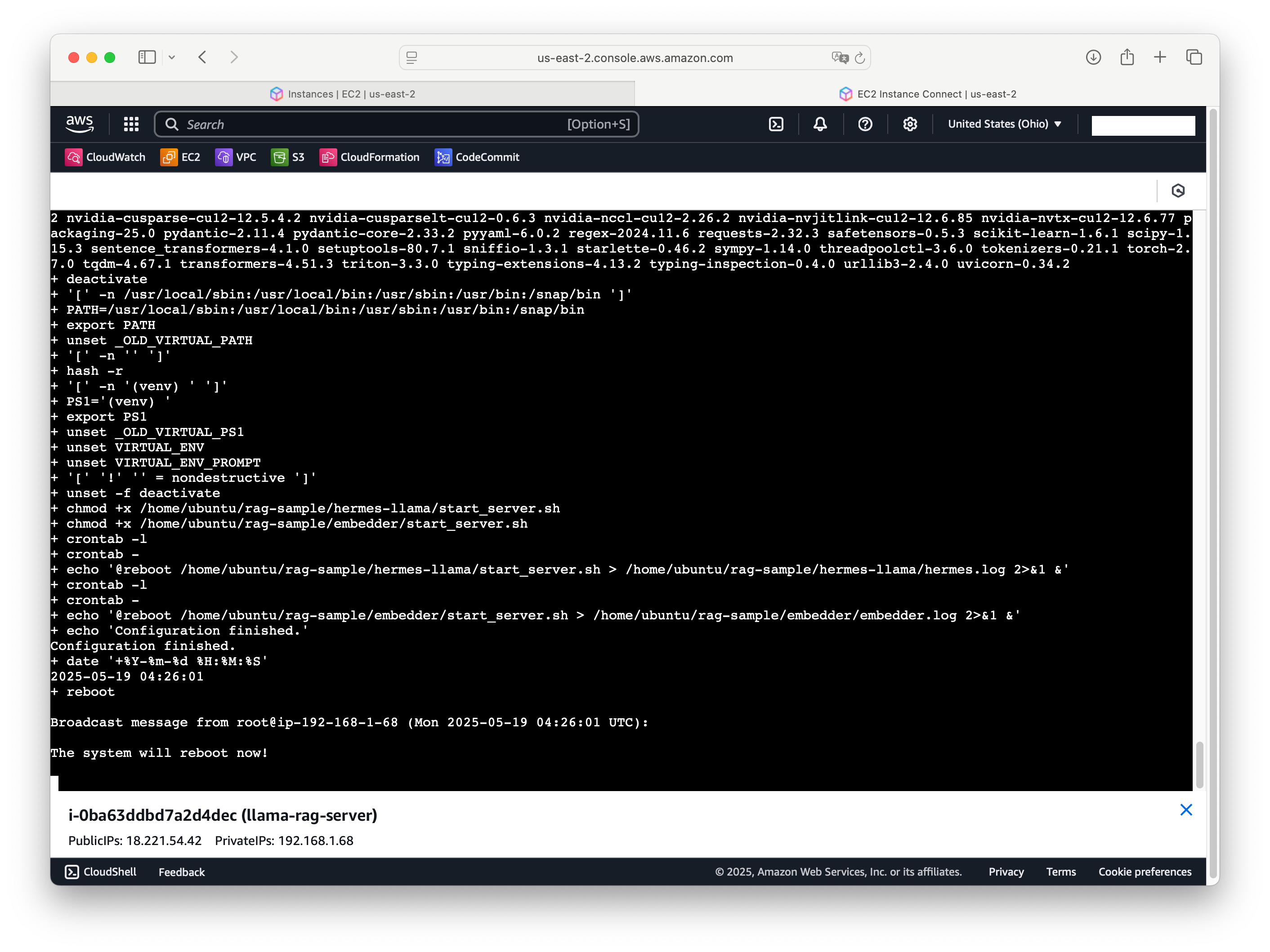Switch to the EC2 Instance Connect tab
This screenshot has height=952, width=1270.
(927, 93)
